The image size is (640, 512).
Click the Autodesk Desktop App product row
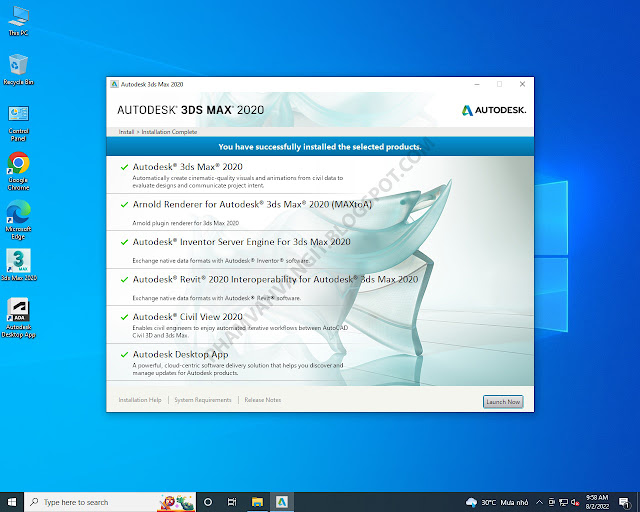coord(320,363)
